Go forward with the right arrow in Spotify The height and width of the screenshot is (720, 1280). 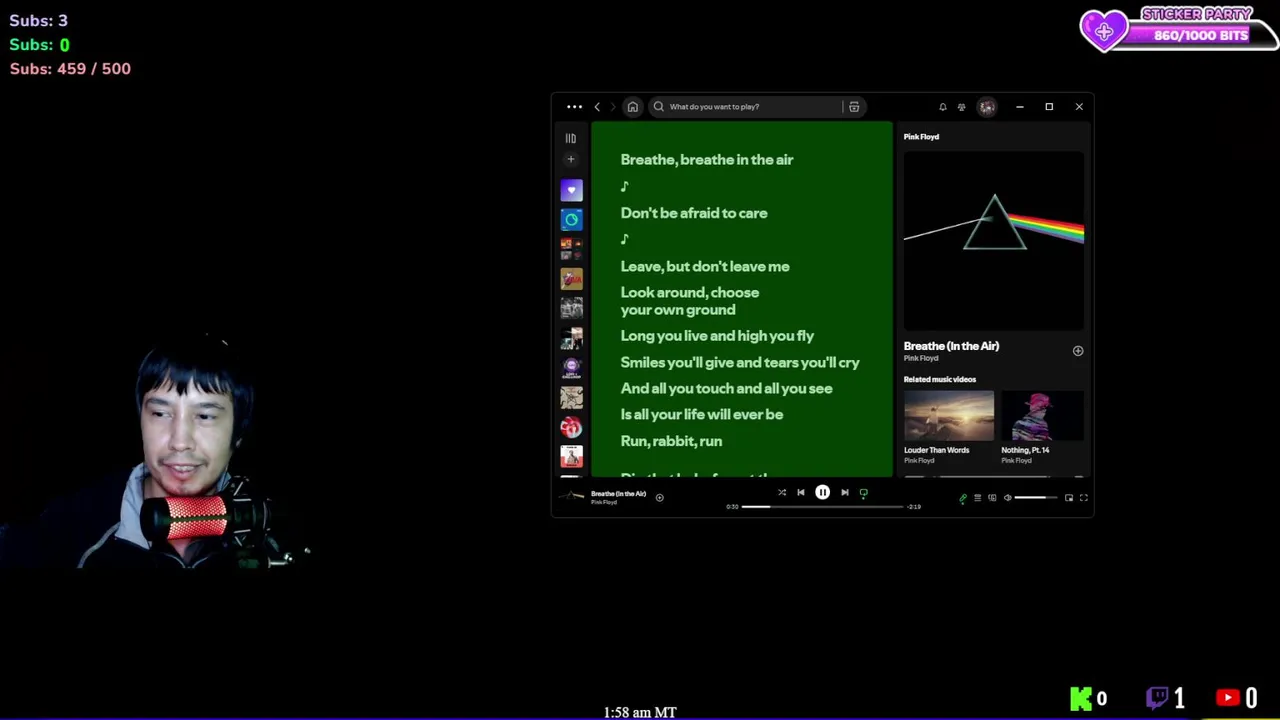coord(613,107)
